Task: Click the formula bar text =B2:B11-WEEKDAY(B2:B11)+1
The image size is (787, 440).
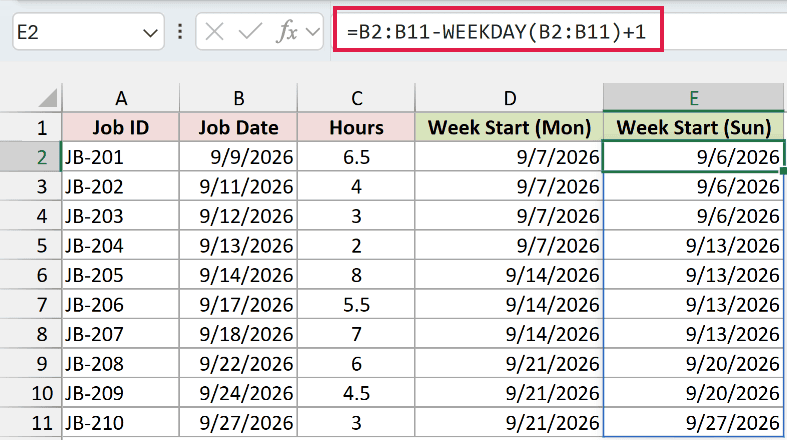Action: [x=496, y=32]
